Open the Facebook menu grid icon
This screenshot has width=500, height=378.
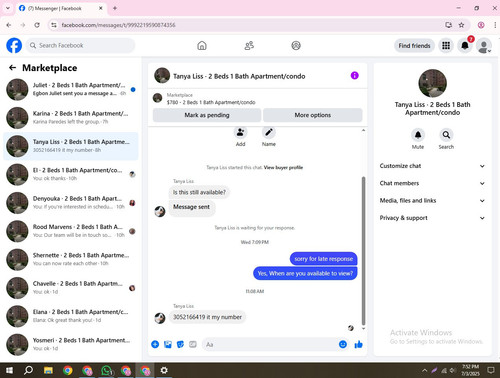446,46
